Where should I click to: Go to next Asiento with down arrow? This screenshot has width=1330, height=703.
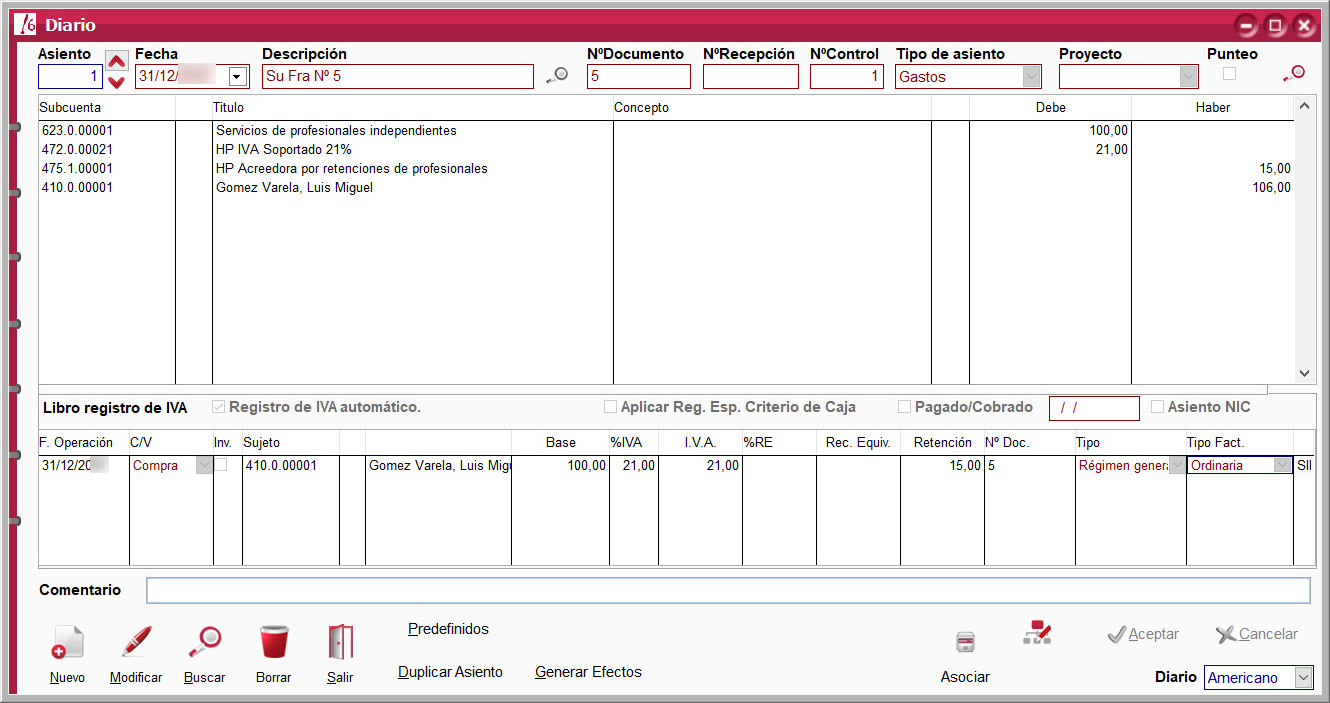(x=117, y=81)
